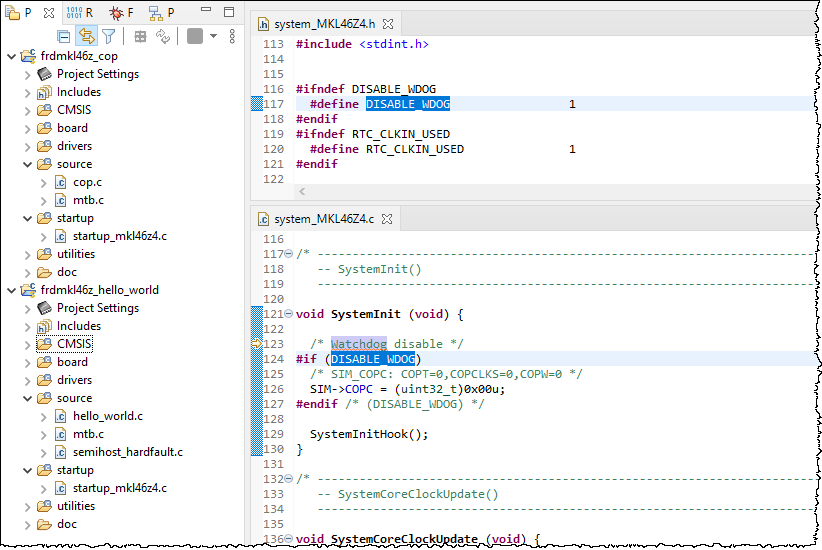Click RTC_CLKIN_USED define on line 120
This screenshot has width=822, height=550.
click(415, 149)
